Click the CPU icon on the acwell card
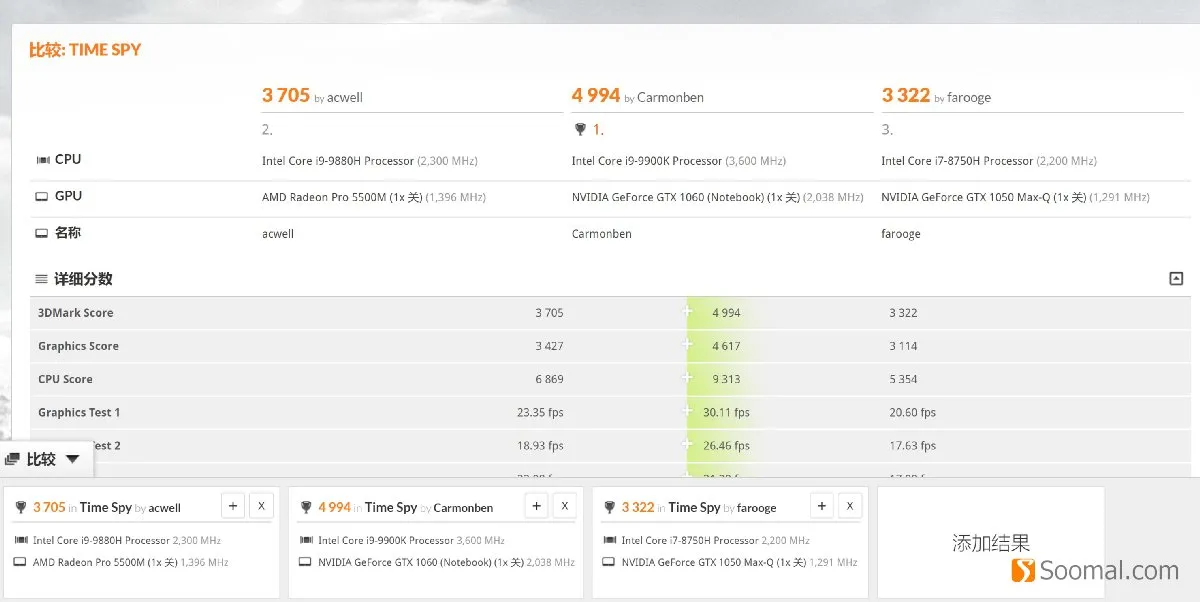 point(21,541)
